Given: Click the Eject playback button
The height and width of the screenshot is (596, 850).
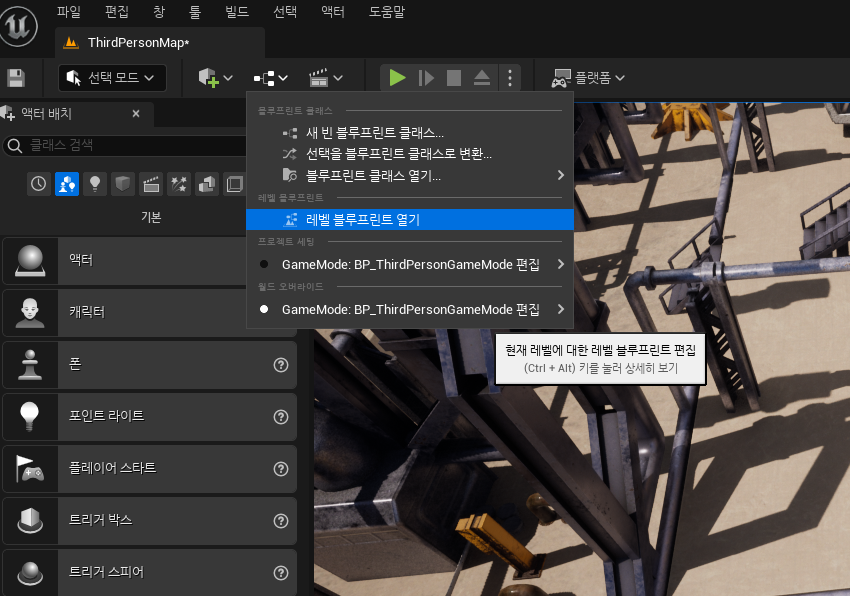Looking at the screenshot, I should point(482,78).
